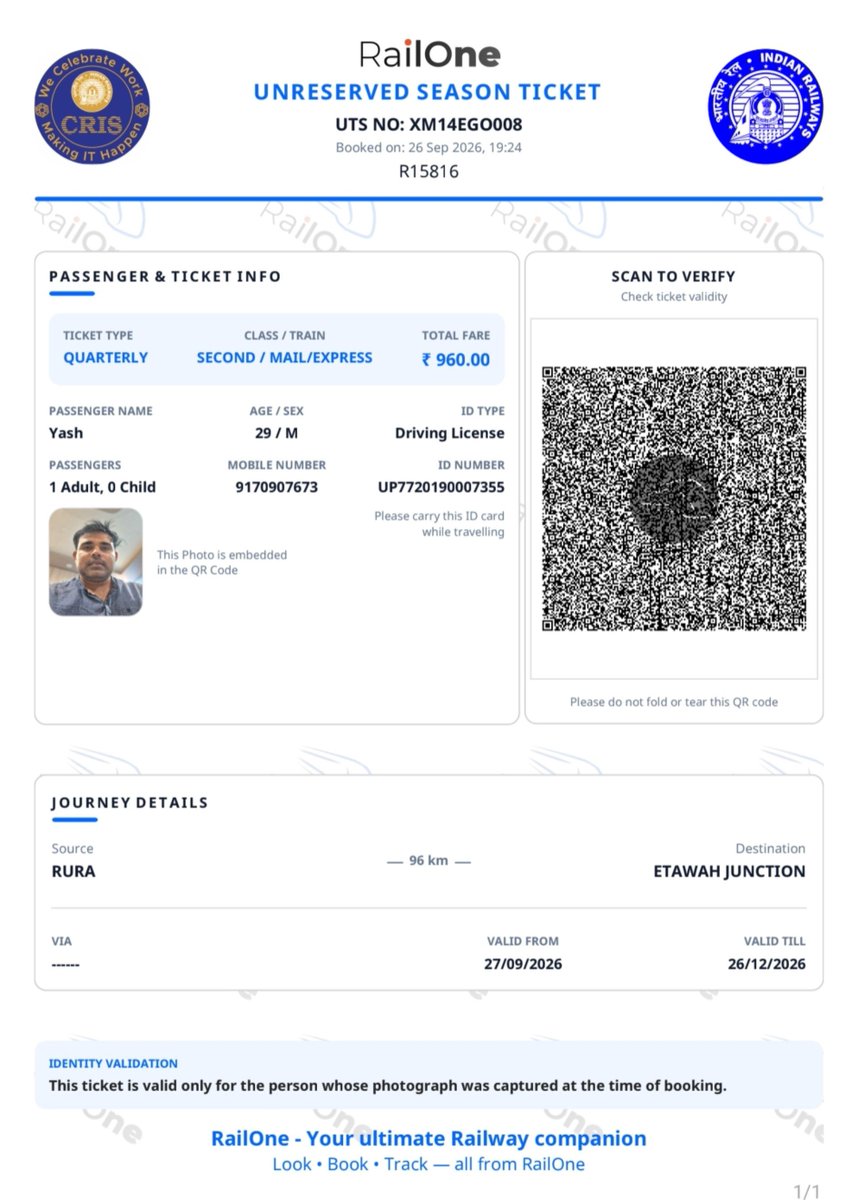Click the PASSENGER & TICKET INFO heading
858x1200 pixels.
click(165, 277)
